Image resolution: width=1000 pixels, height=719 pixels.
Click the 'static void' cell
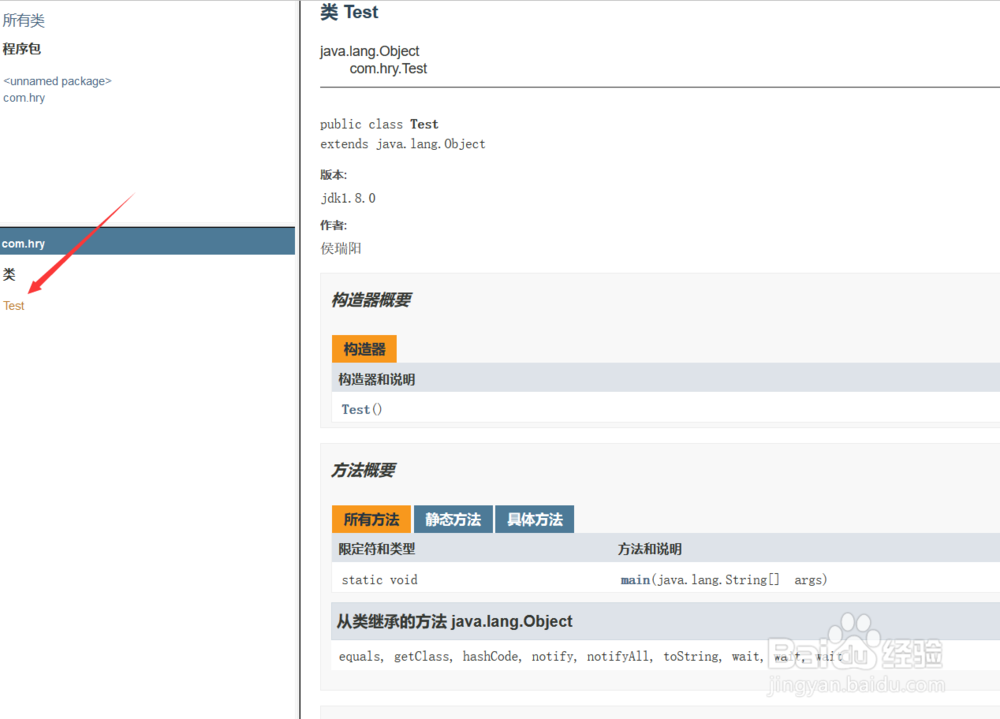point(379,580)
